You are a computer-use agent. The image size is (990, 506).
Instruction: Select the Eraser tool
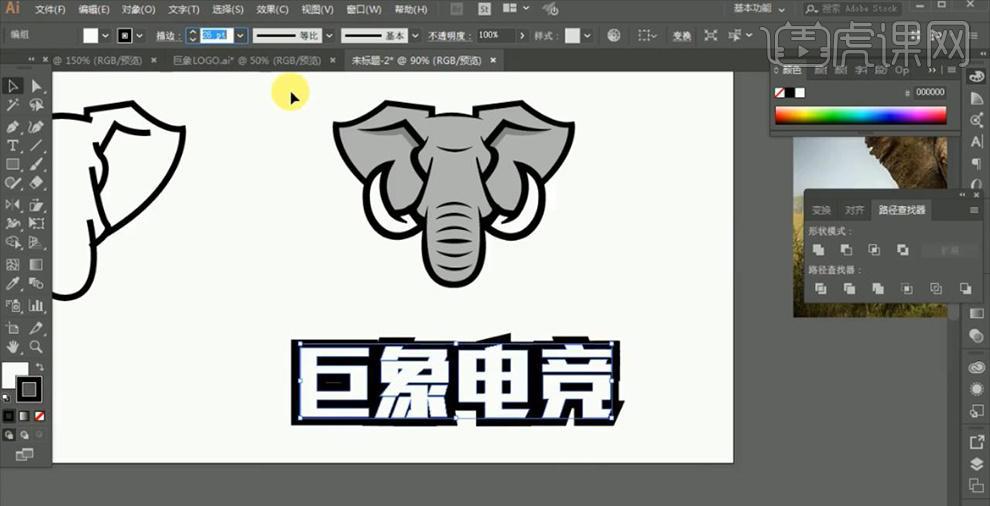coord(37,183)
